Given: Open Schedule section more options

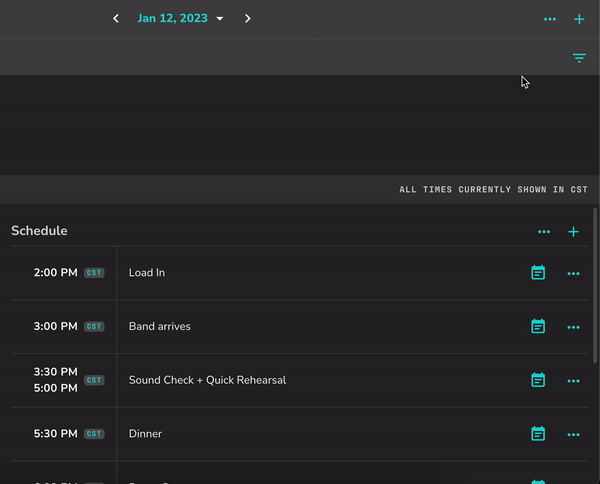Looking at the screenshot, I should [x=544, y=232].
